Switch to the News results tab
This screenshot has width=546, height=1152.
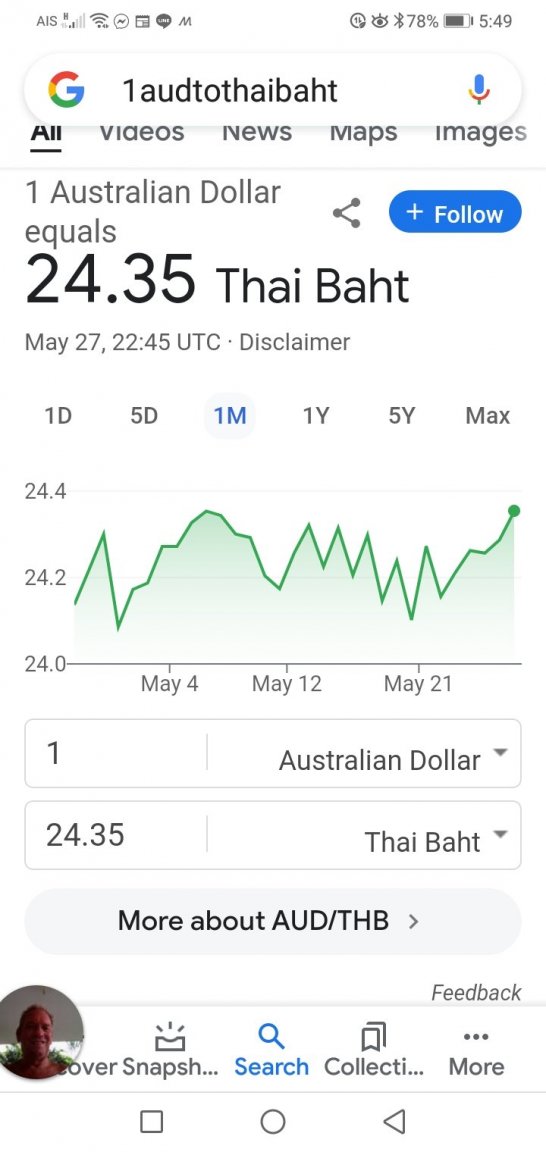(x=256, y=132)
